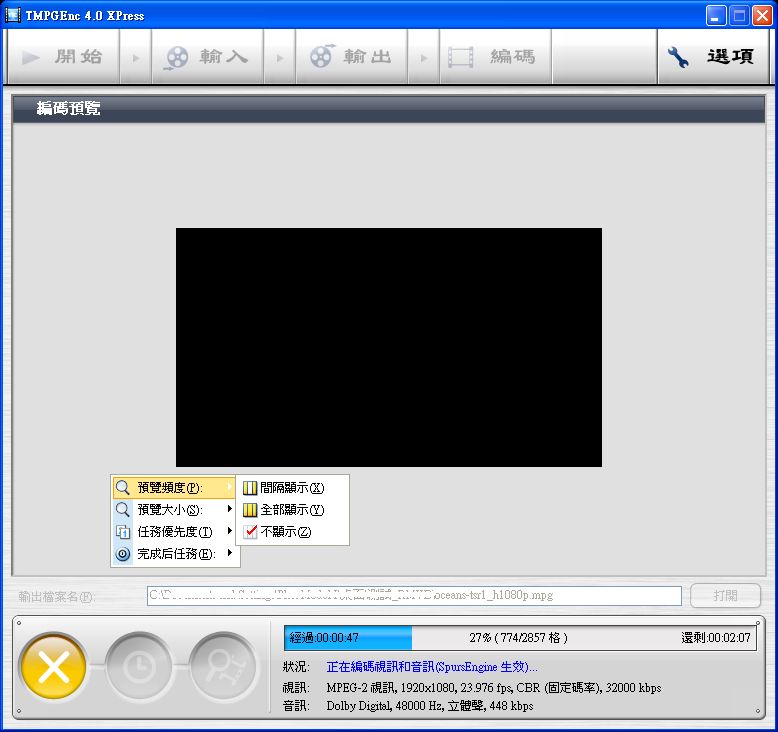778x732 pixels.
Task: Click the text 27% ( 774/2857 格 )
Action: click(518, 638)
